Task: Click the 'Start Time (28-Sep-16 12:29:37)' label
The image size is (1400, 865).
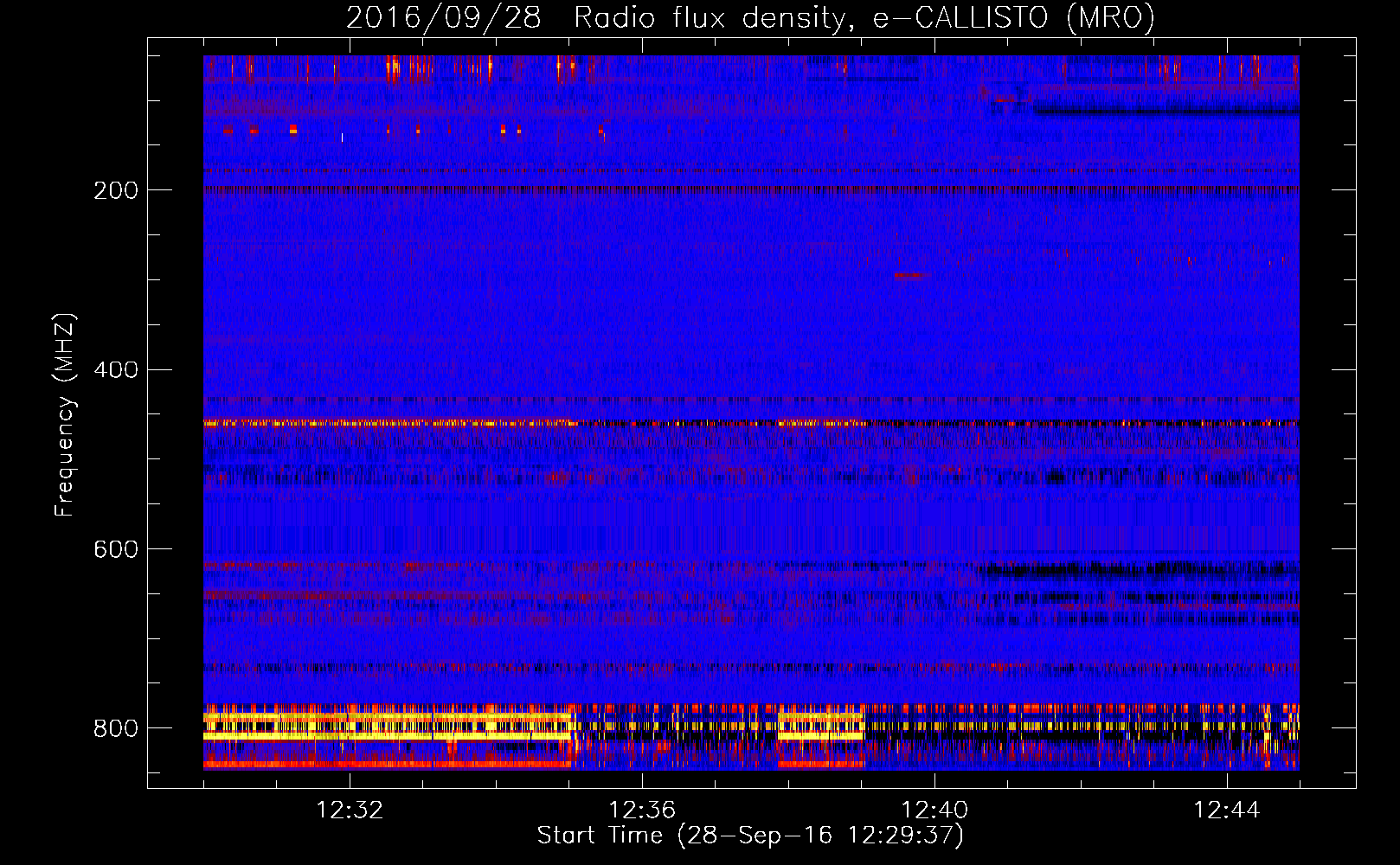Action: pyautogui.click(x=750, y=836)
